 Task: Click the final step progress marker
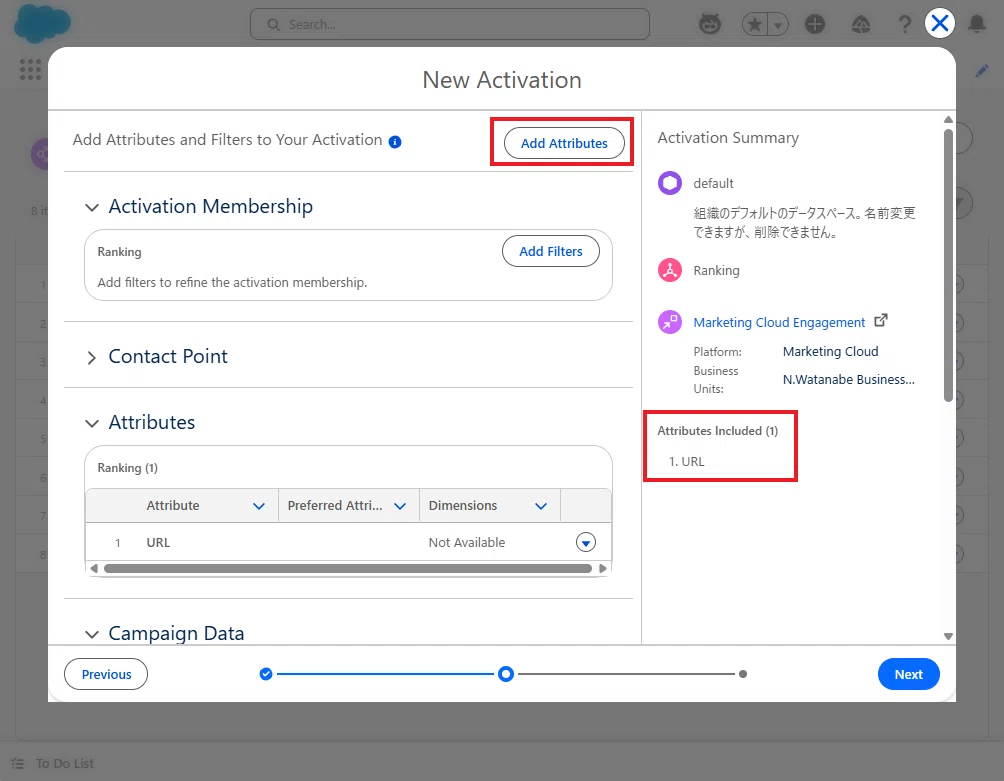point(743,674)
